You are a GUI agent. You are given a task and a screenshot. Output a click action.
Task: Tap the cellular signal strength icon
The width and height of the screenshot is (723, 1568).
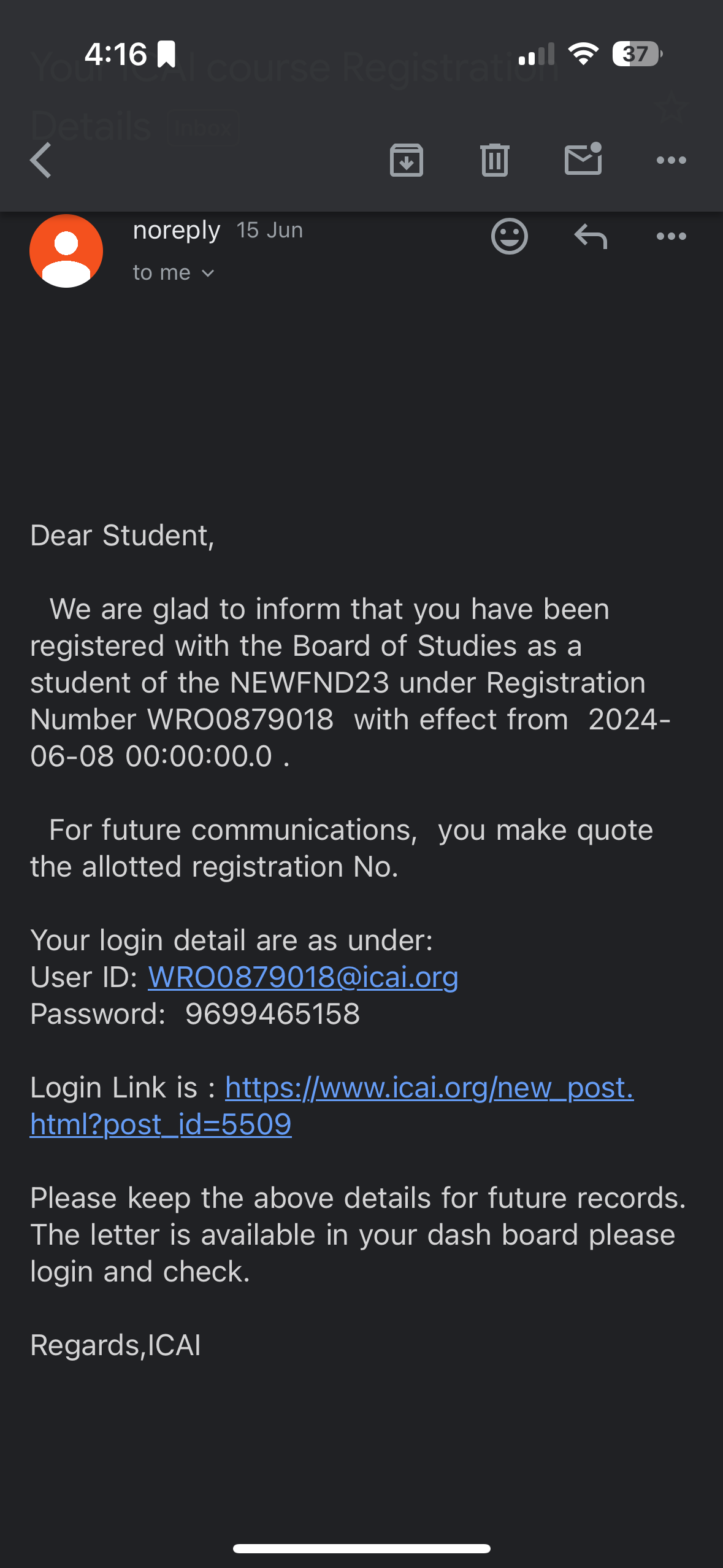536,54
